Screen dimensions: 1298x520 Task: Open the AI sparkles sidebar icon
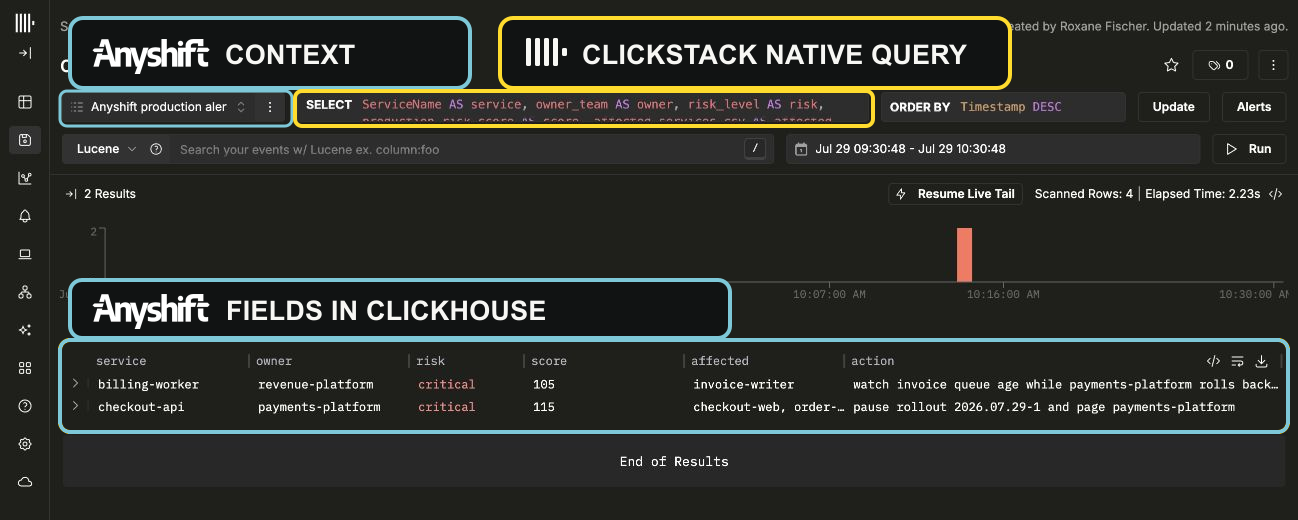[25, 330]
